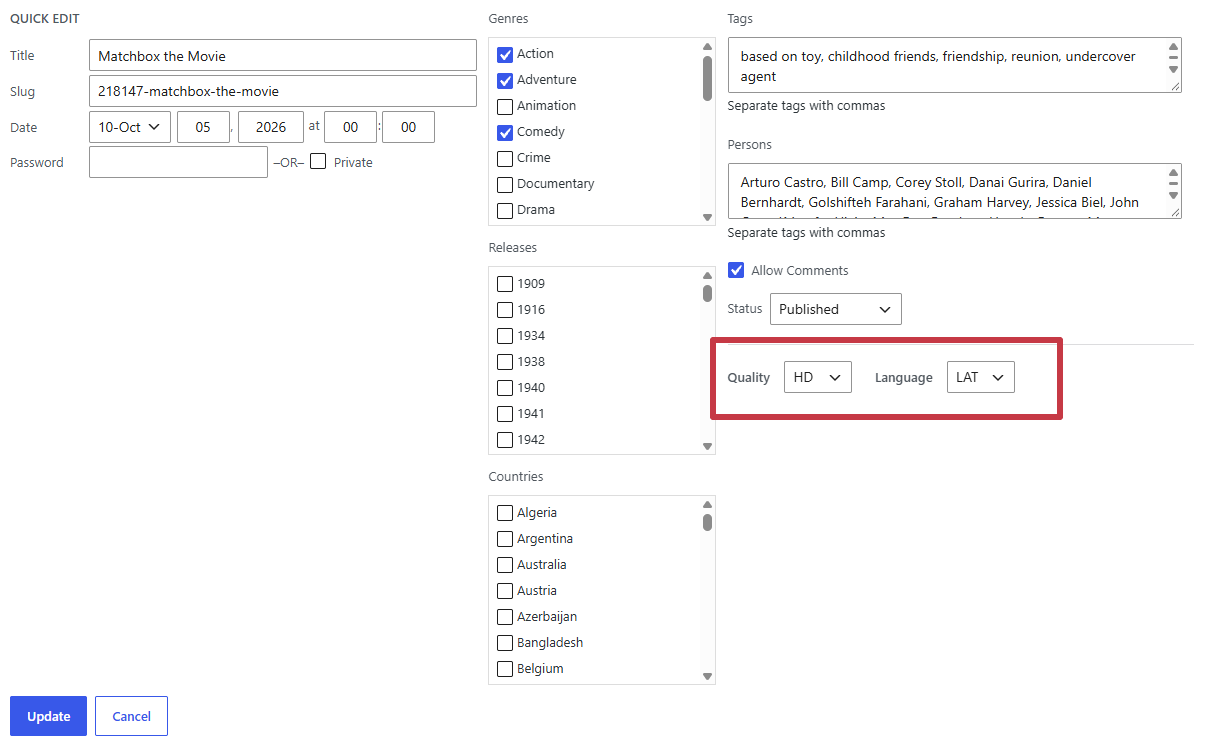Click the Releases list scroll-down arrow
Viewport: 1215px width, 748px height.
coord(707,446)
